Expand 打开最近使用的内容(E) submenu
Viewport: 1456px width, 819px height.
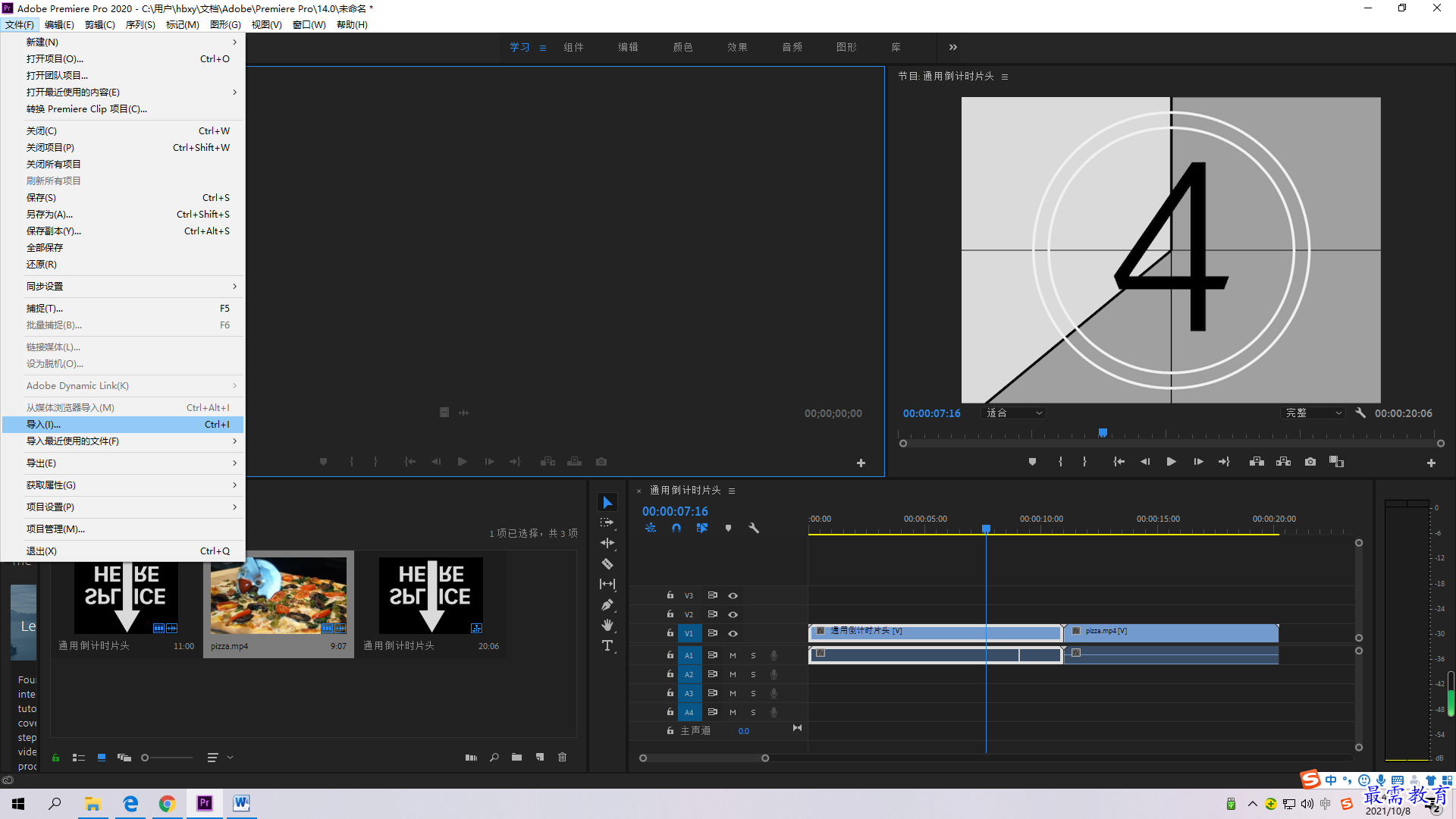[x=123, y=93]
